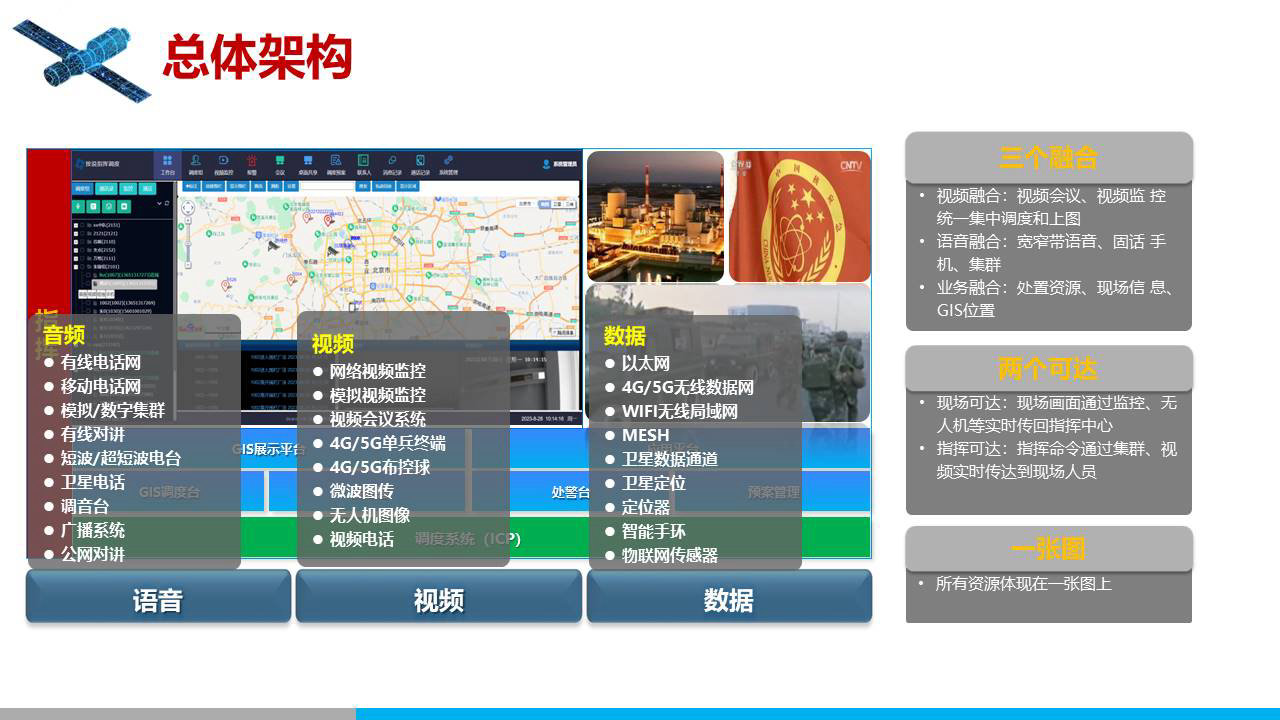Viewport: 1280px width, 720px height.
Task: Click the map pan compass control
Action: pos(188,208)
